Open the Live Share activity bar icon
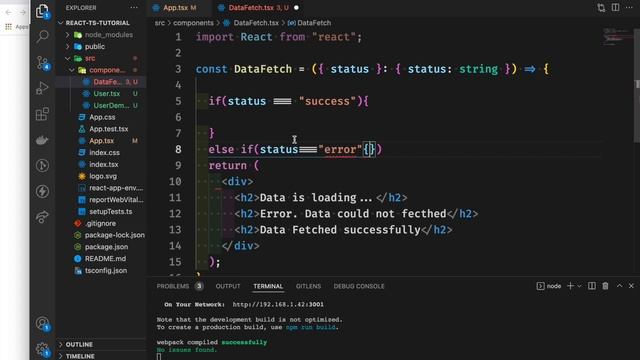The image size is (640, 360). 42,217
